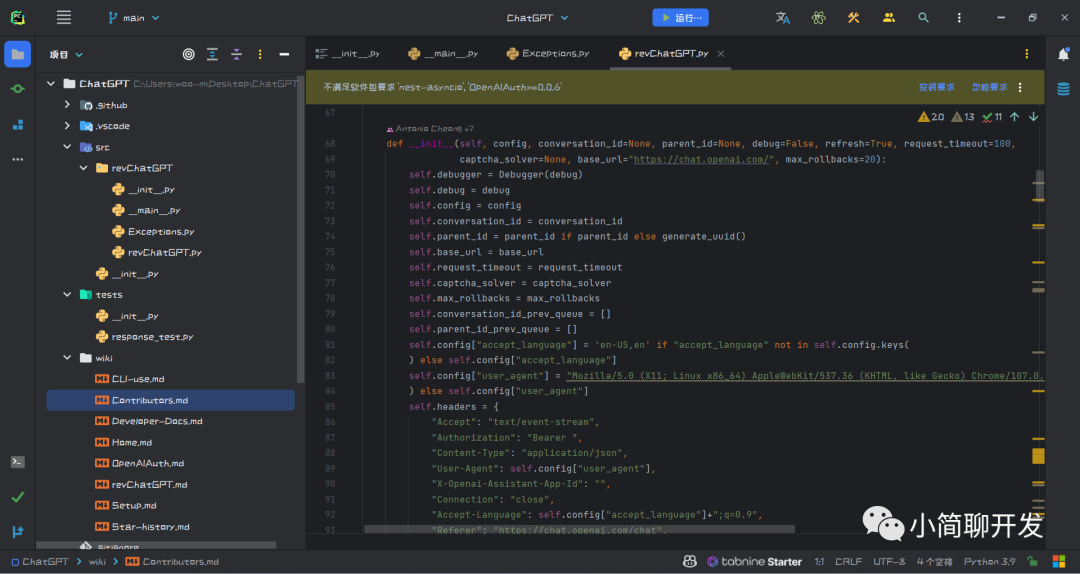Click the translation icon in title bar
The image size is (1080, 574).
783,18
